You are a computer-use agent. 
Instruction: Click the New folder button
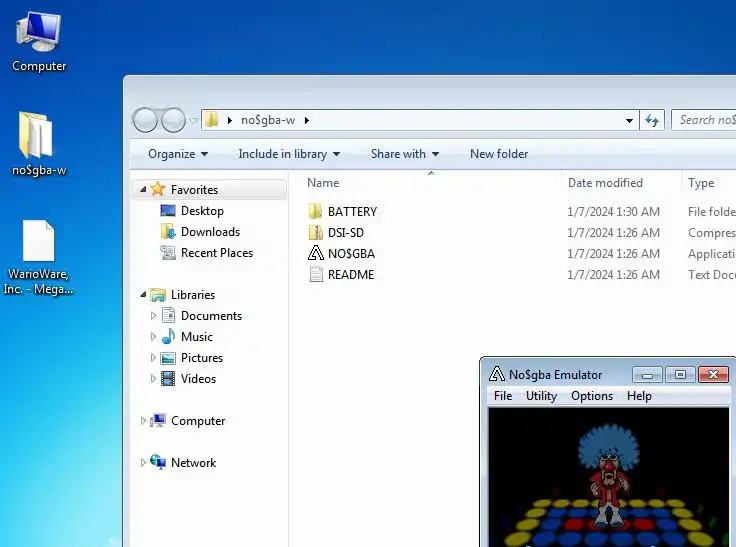tap(499, 154)
